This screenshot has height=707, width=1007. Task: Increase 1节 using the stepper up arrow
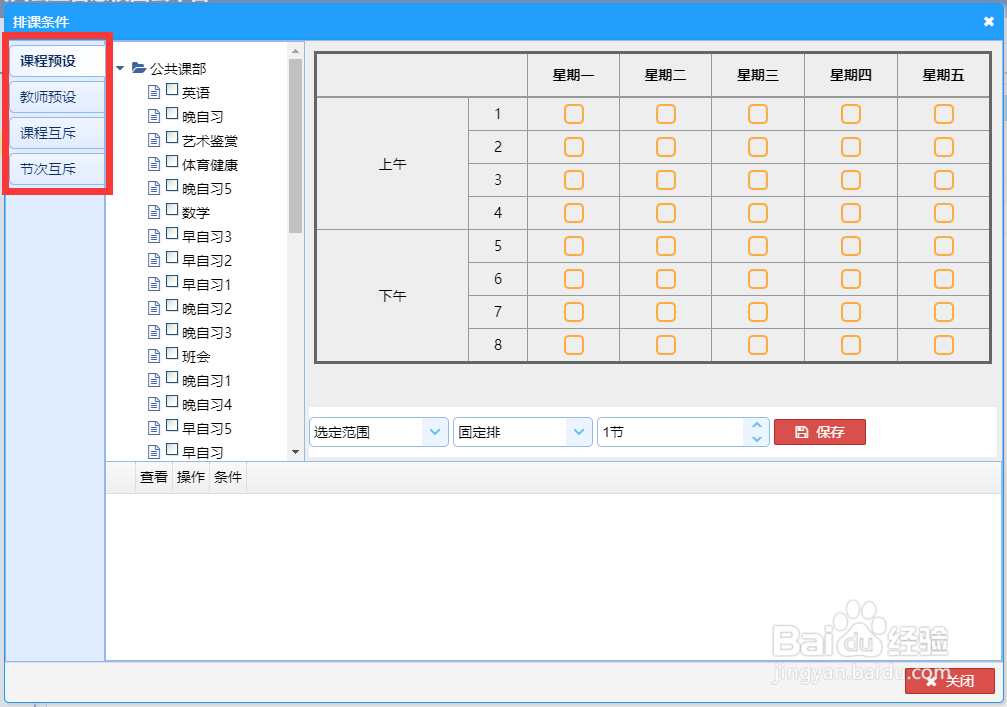coord(758,425)
